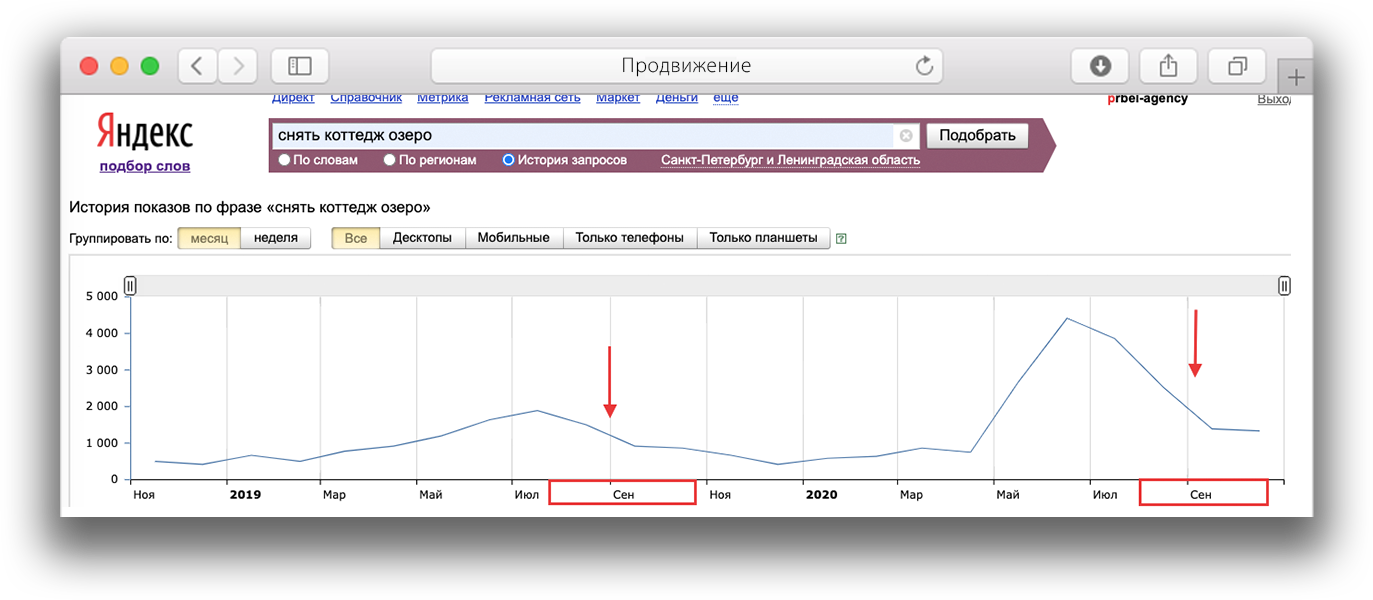Click the heading "История показов по фразе"
The image size is (1373, 600).
point(167,207)
